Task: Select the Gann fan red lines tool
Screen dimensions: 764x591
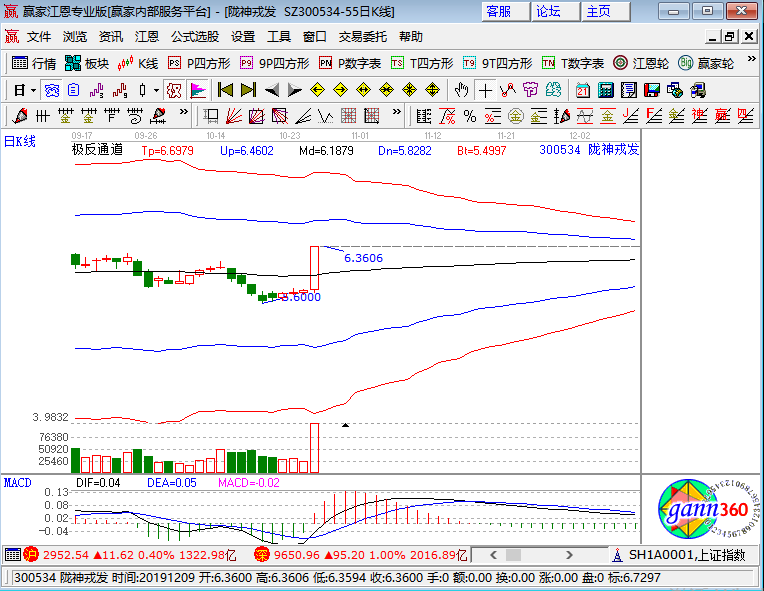Action: (234, 116)
